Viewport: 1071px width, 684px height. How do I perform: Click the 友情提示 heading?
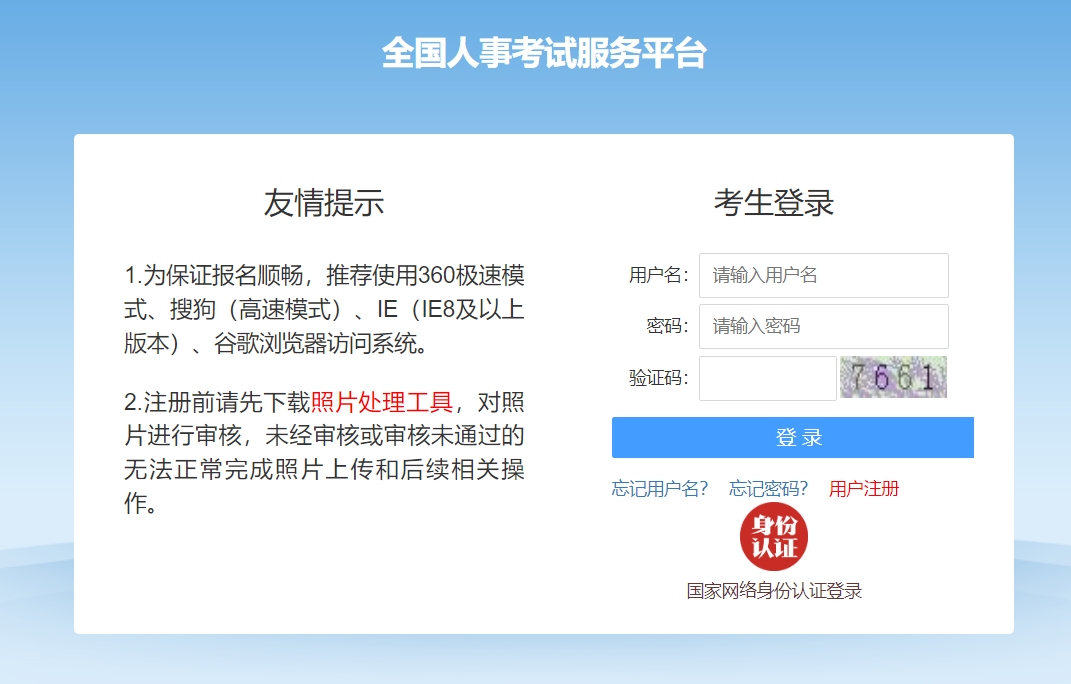tap(324, 203)
